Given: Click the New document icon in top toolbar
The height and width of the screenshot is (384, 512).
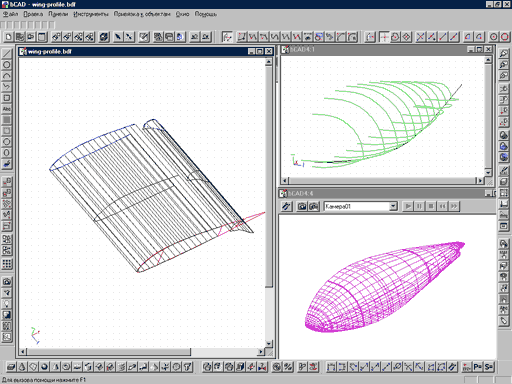Looking at the screenshot, I should pos(9,37).
